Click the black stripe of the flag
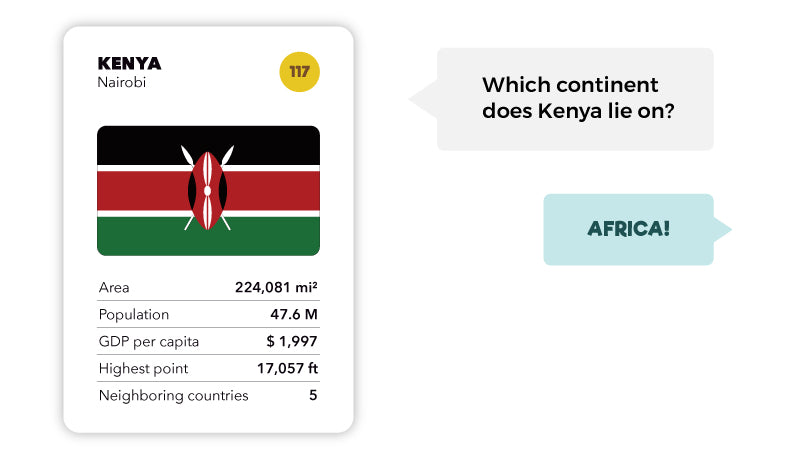The width and height of the screenshot is (796, 457). click(140, 144)
